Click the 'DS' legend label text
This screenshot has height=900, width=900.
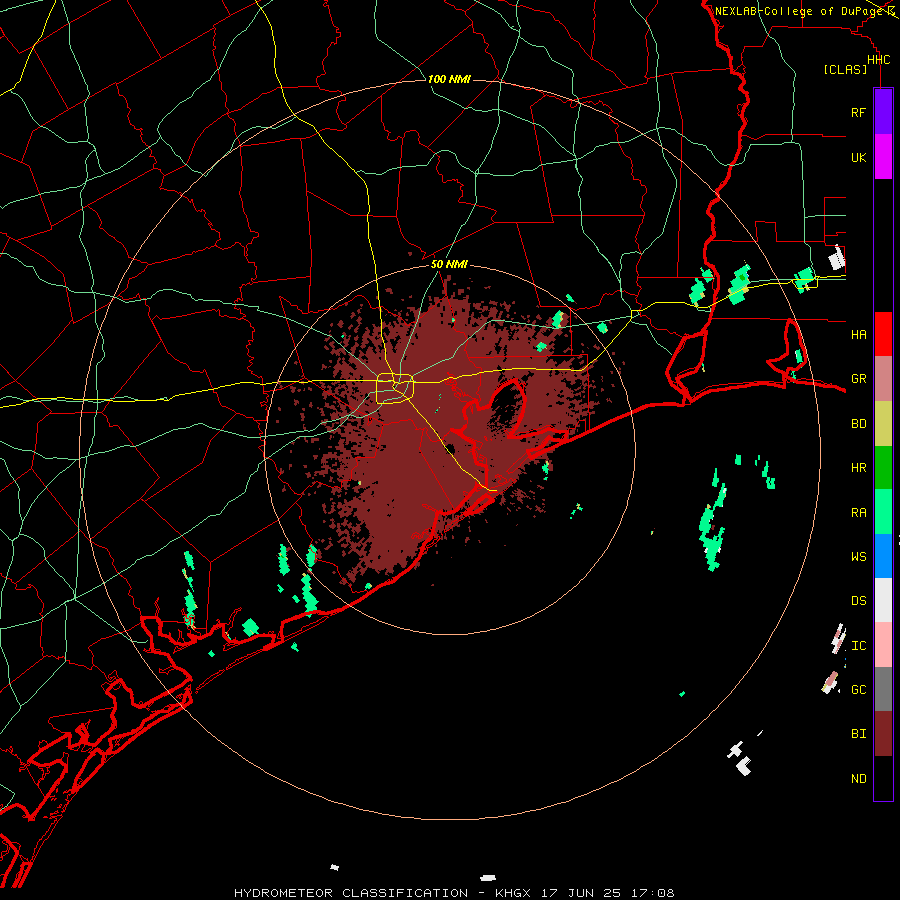point(859,600)
